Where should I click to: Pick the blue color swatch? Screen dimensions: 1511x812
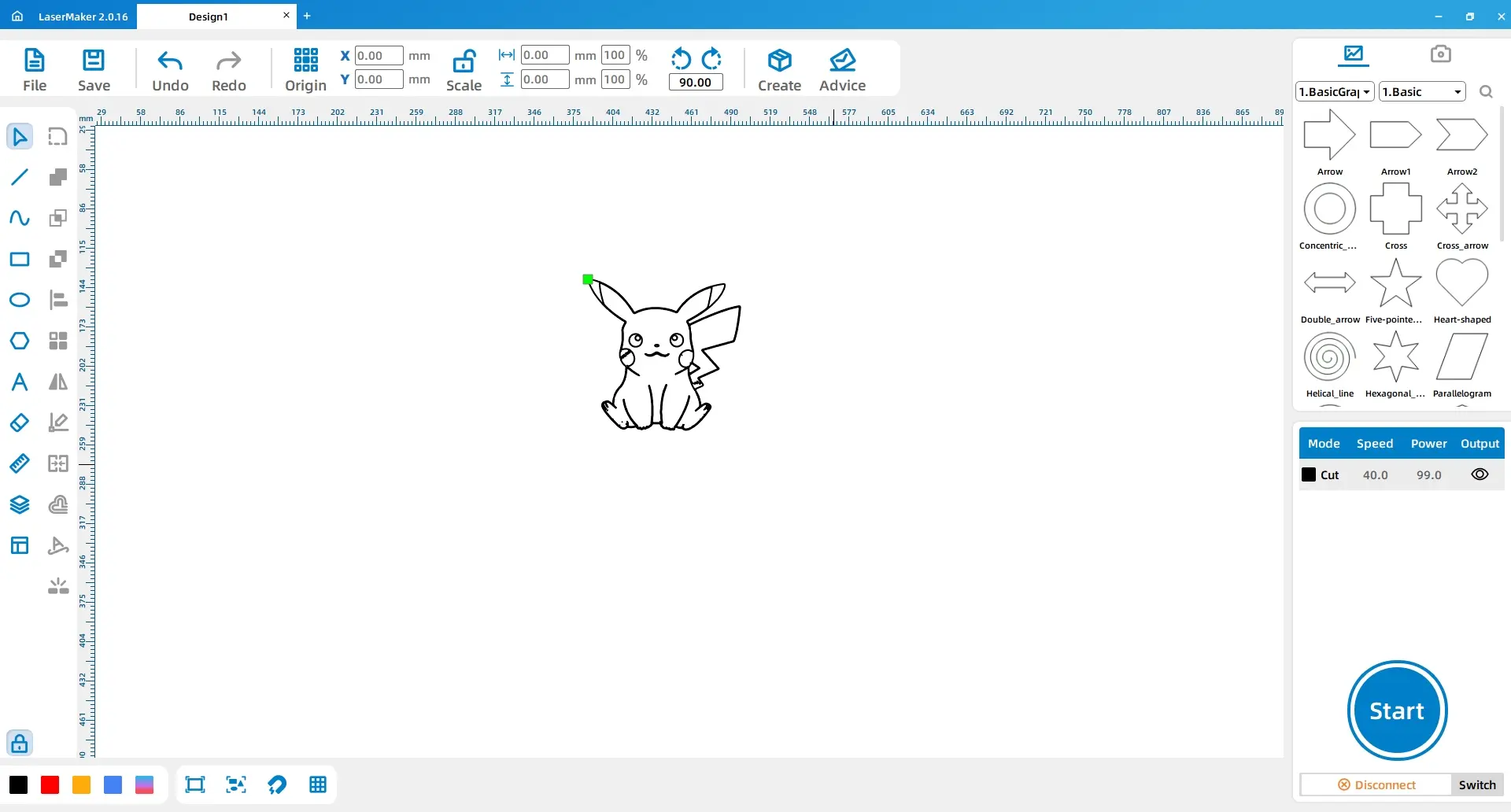click(x=113, y=784)
